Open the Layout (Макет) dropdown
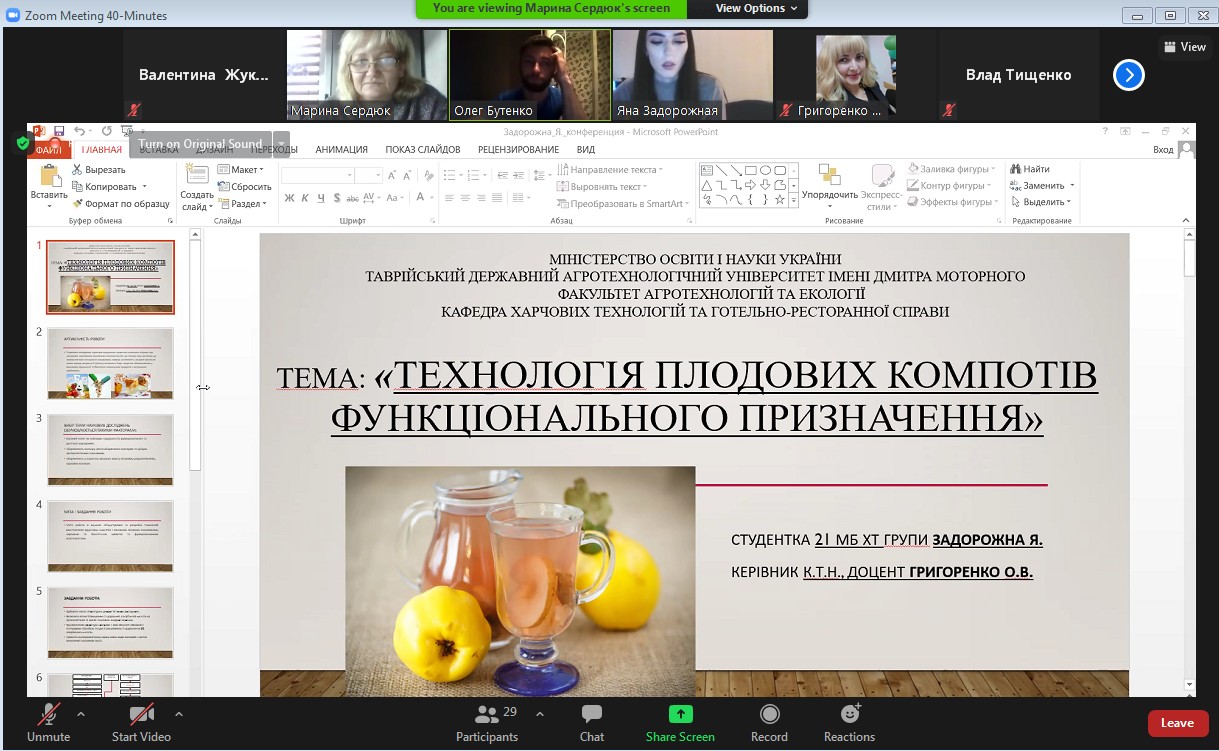 [243, 170]
